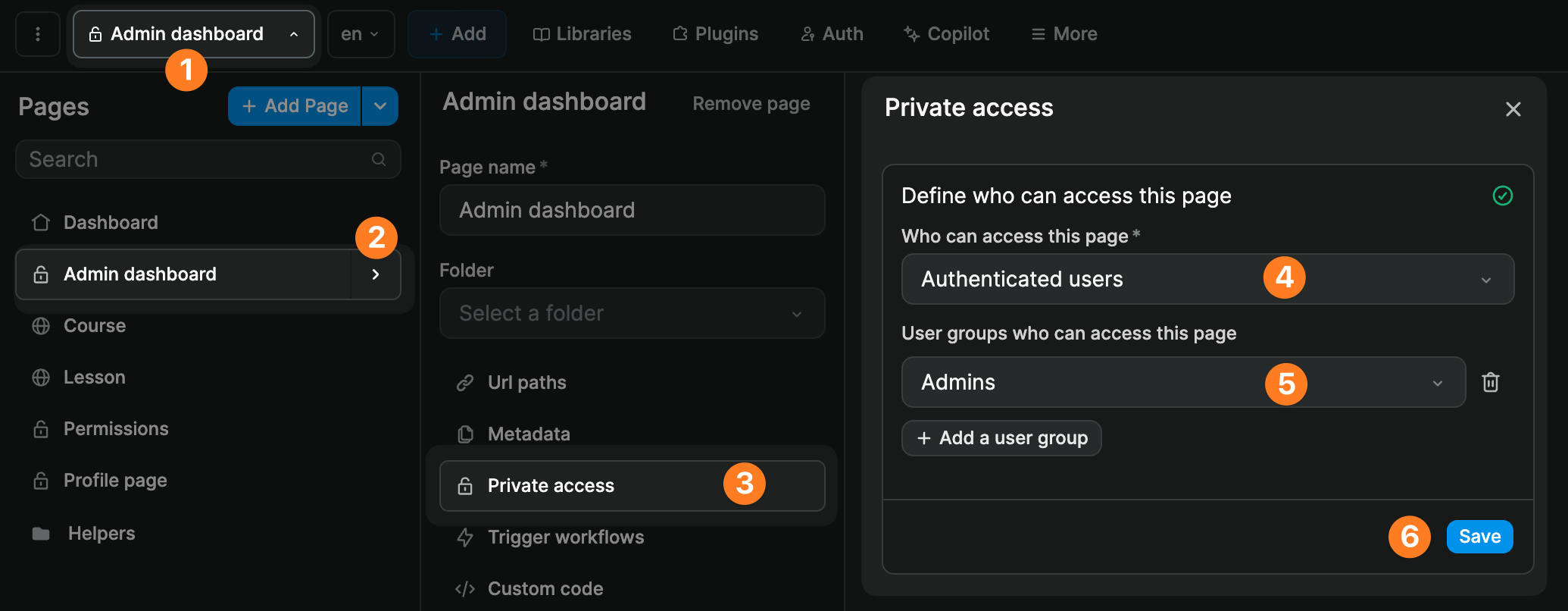Click the Add Page button
1568x611 pixels.
[x=295, y=106]
